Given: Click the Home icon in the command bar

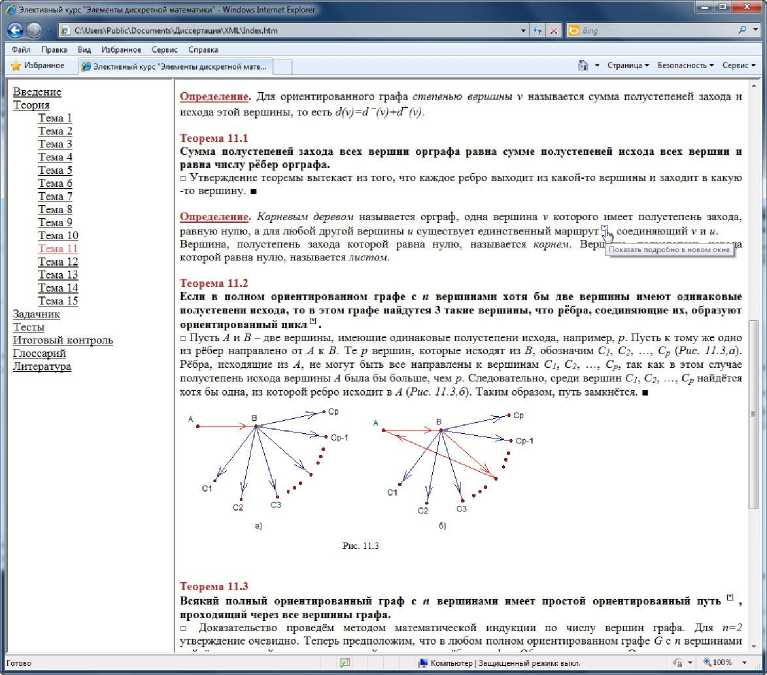Looking at the screenshot, I should pos(582,66).
